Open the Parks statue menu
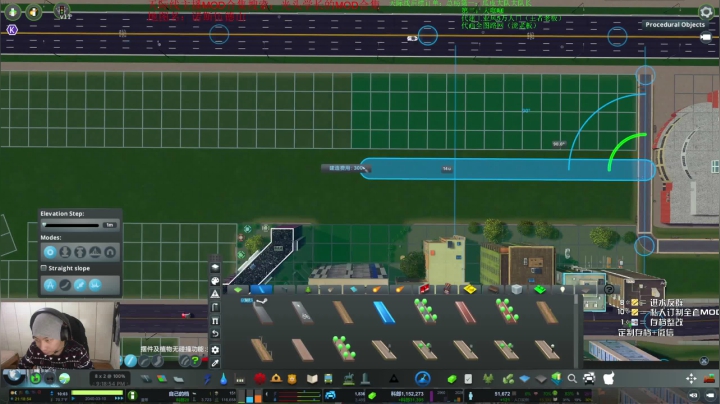This screenshot has width=720, height=404. point(349,379)
